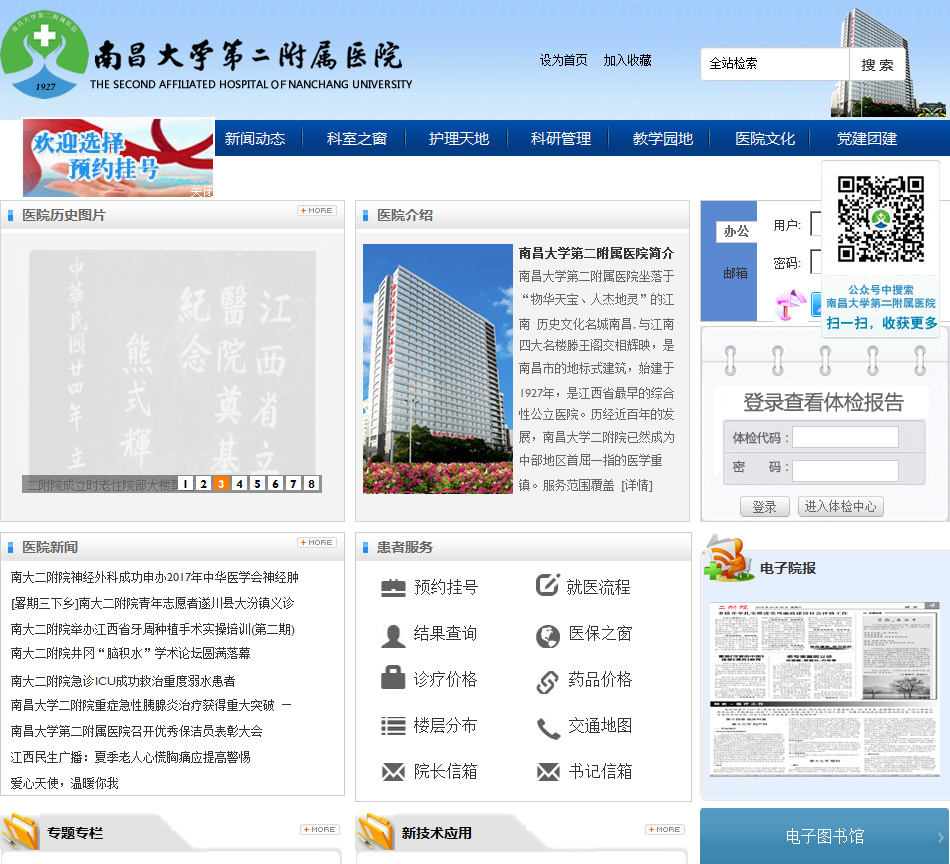Go to slide 1 in history slideshow

pos(185,484)
